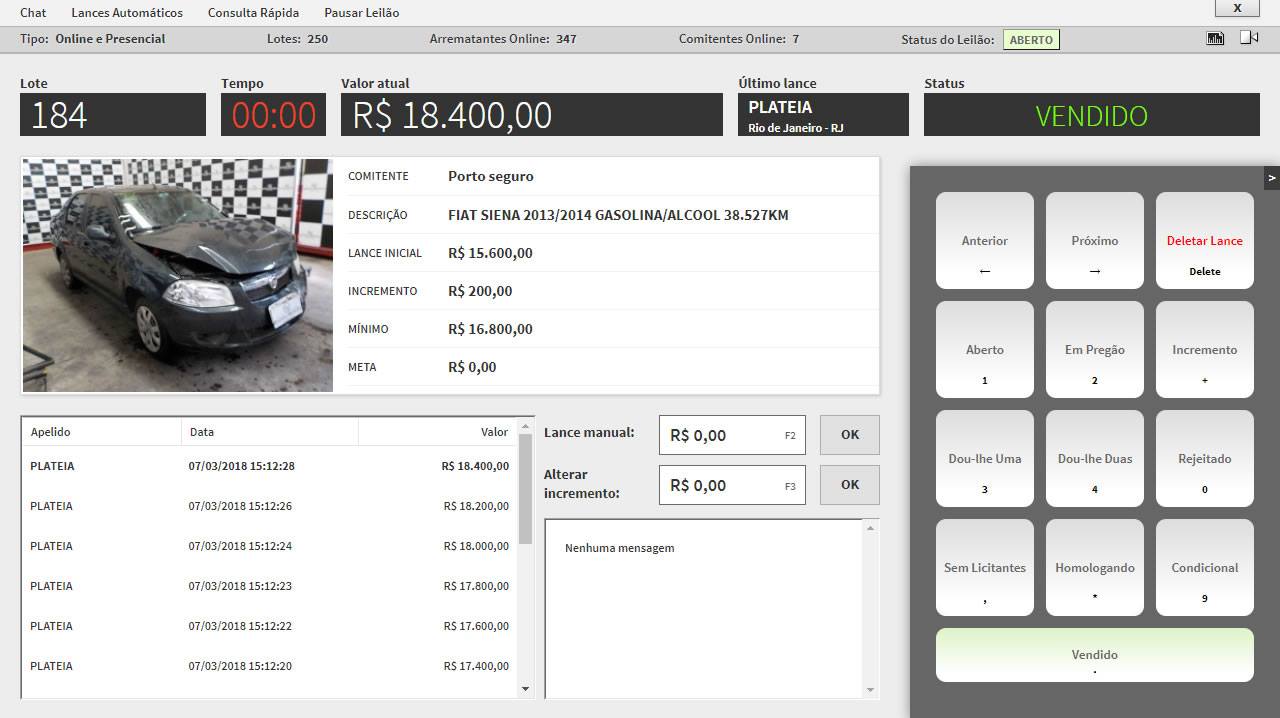This screenshot has width=1280, height=718.
Task: Go to previous lot with Anterior button
Action: point(984,241)
